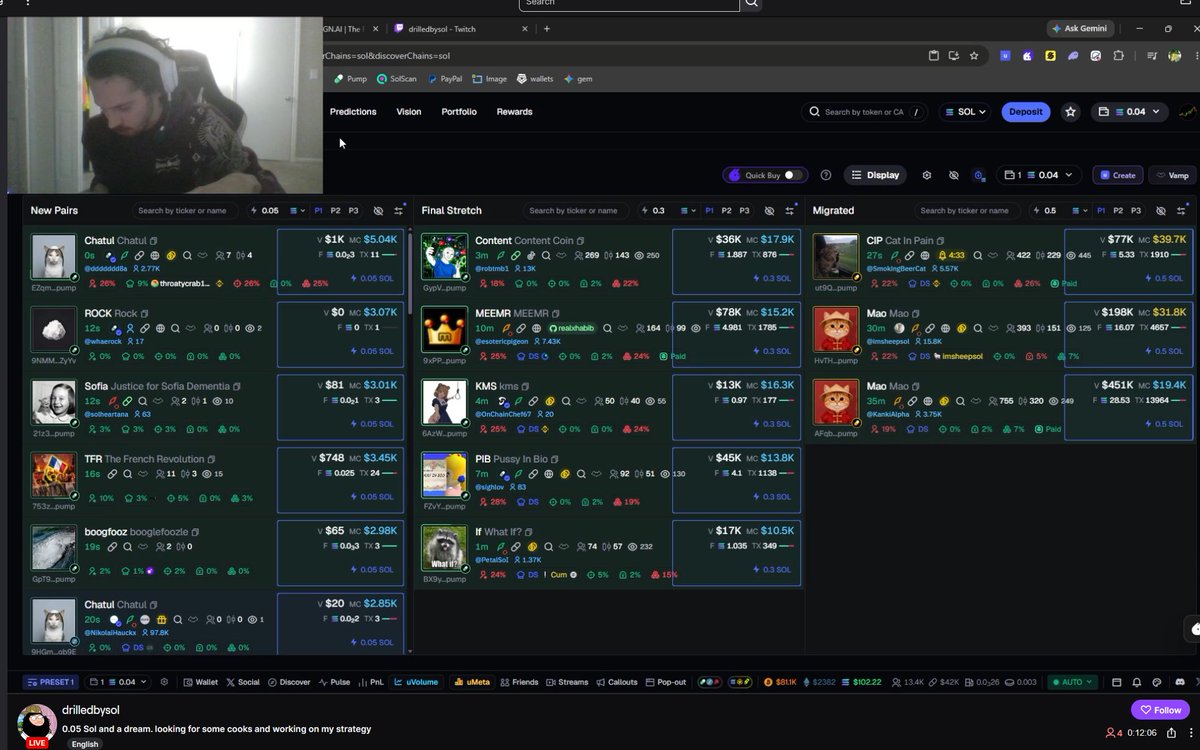Follow drilledbysol on Twitch

click(x=1160, y=710)
